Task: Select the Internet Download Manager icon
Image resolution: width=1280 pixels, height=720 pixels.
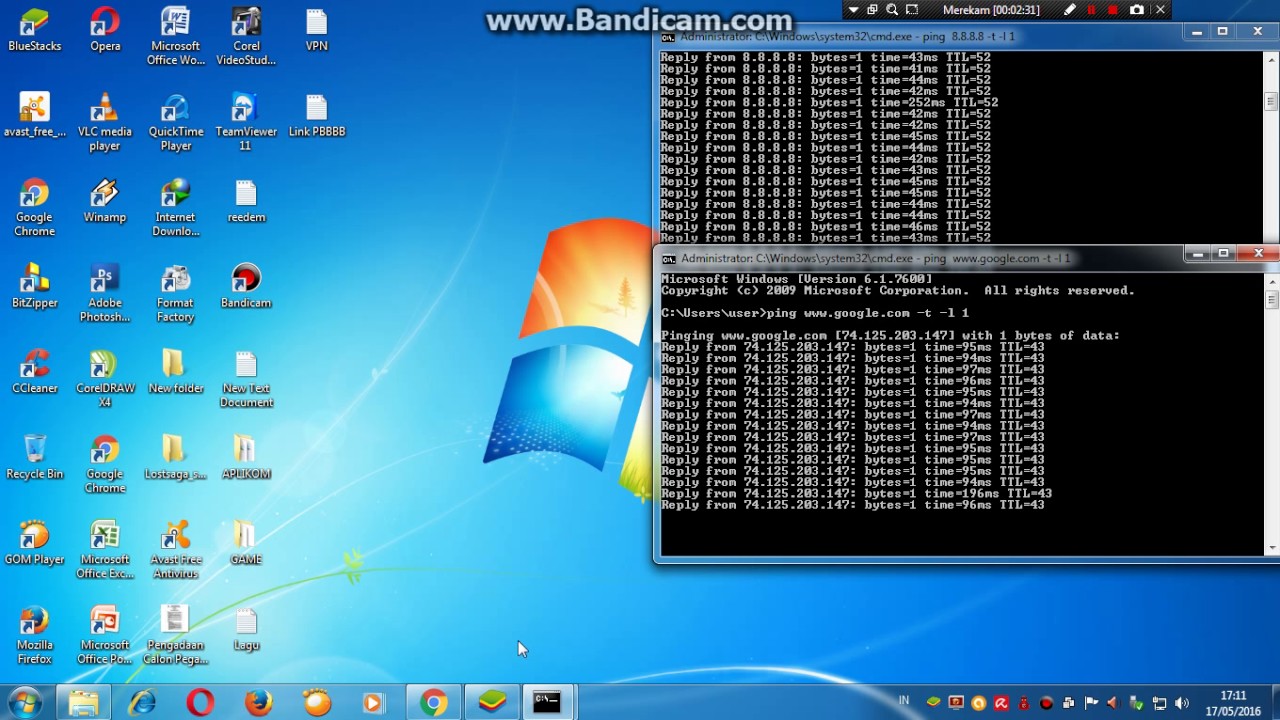Action: (175, 209)
